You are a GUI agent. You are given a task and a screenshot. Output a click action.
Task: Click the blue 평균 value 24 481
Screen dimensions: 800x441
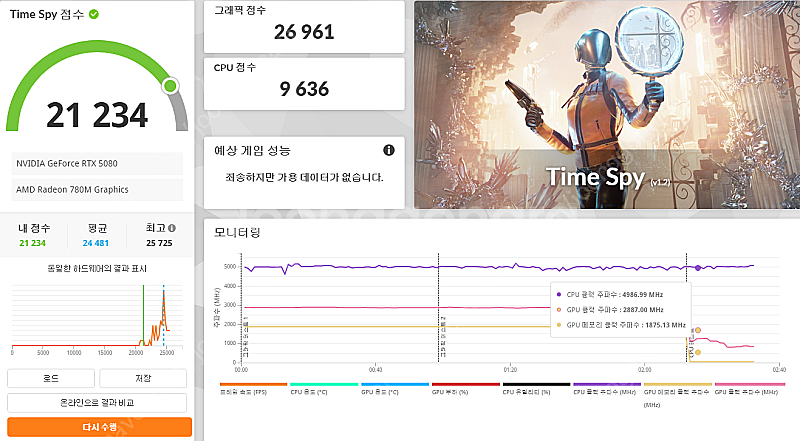point(95,243)
